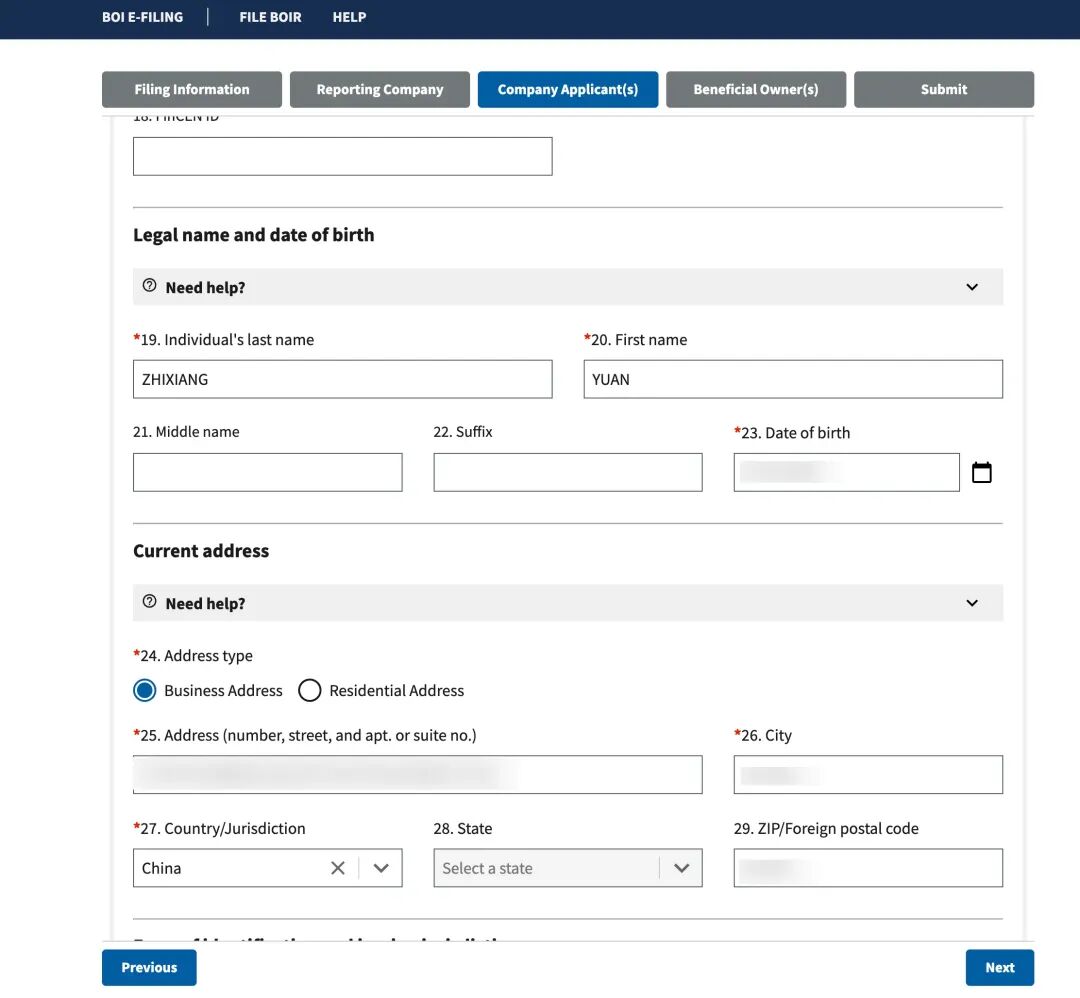Expand Need help under Legal name

pyautogui.click(x=971, y=287)
